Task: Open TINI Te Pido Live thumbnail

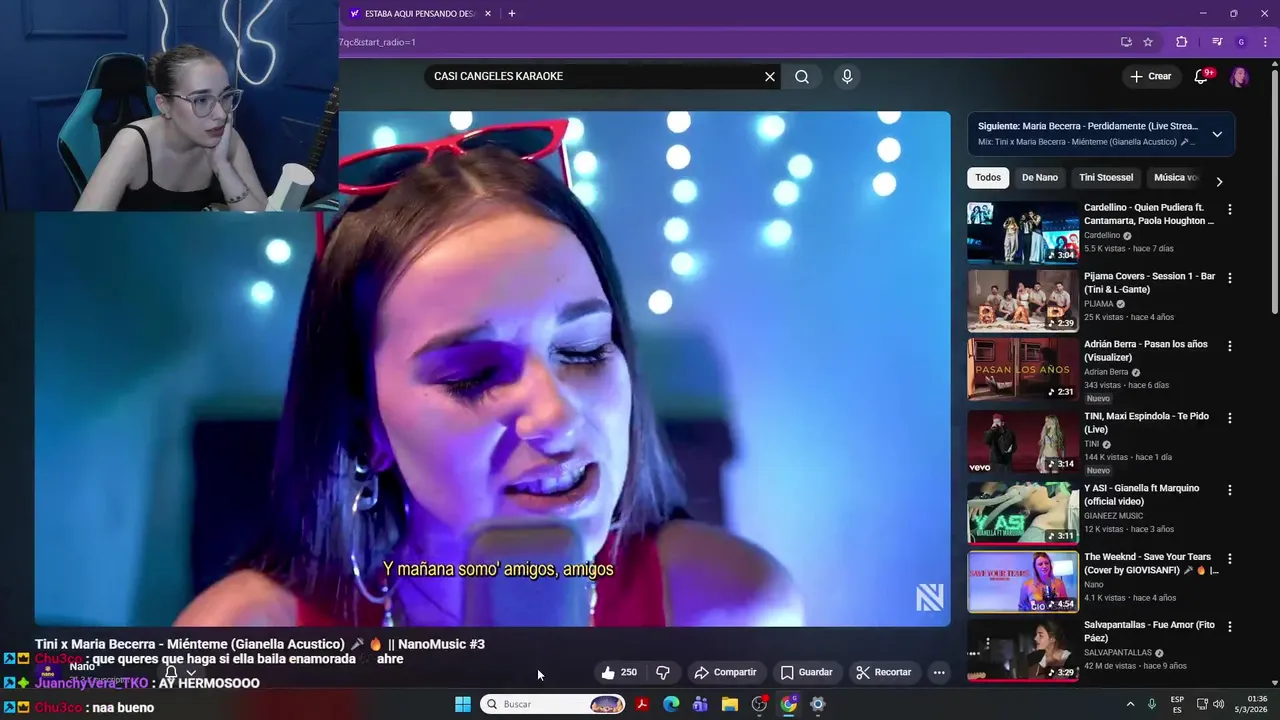Action: click(1023, 441)
